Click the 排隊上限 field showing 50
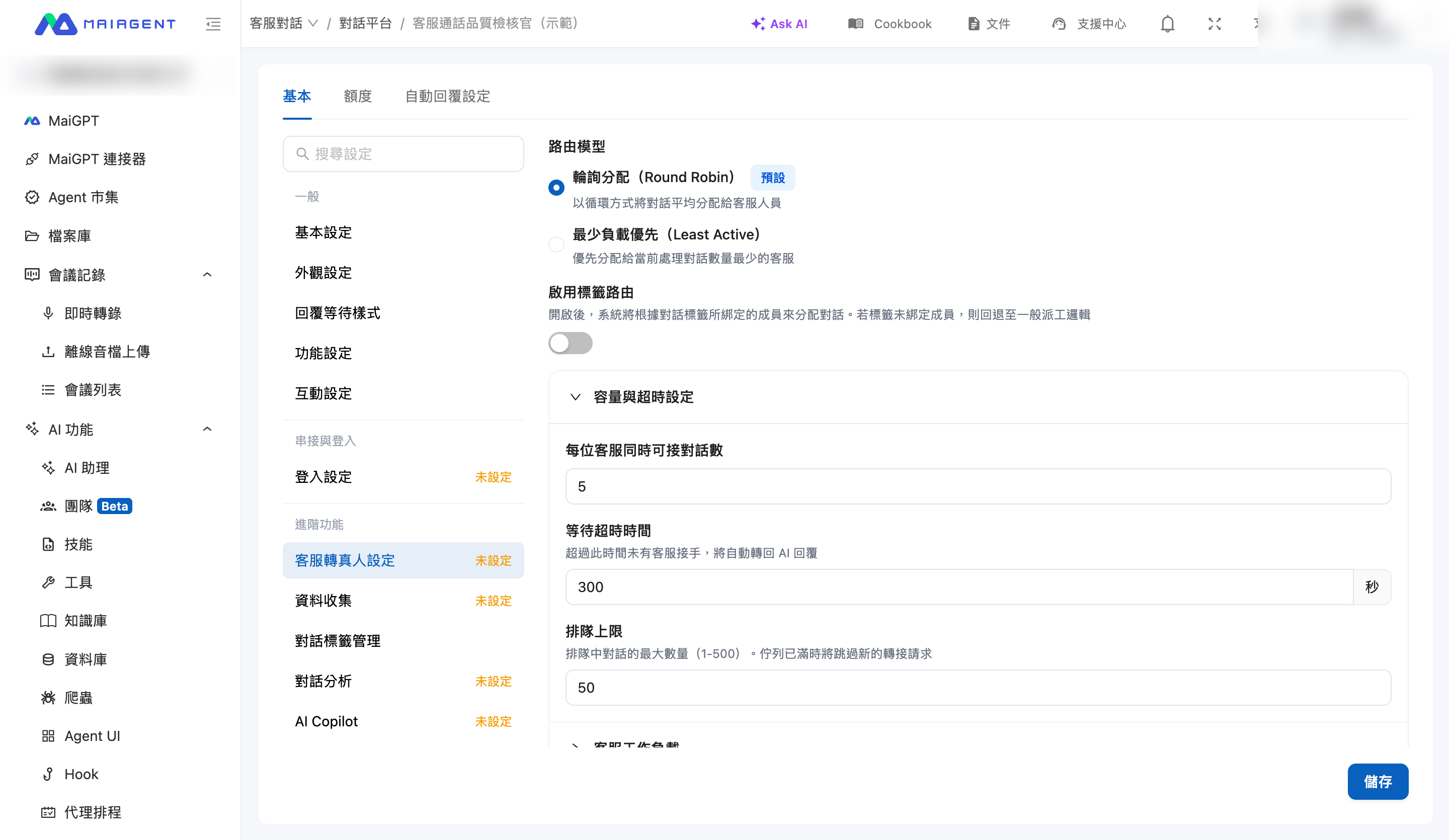The width and height of the screenshot is (1449, 840). coord(978,688)
